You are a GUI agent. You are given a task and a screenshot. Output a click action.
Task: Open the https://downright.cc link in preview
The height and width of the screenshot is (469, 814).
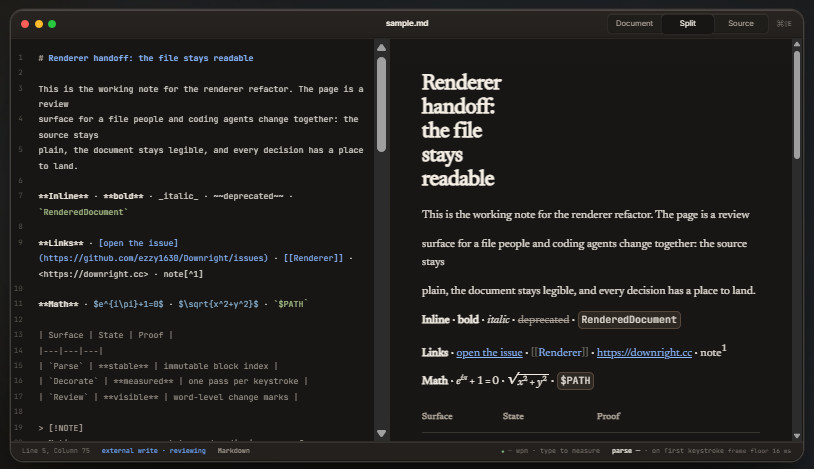[644, 352]
